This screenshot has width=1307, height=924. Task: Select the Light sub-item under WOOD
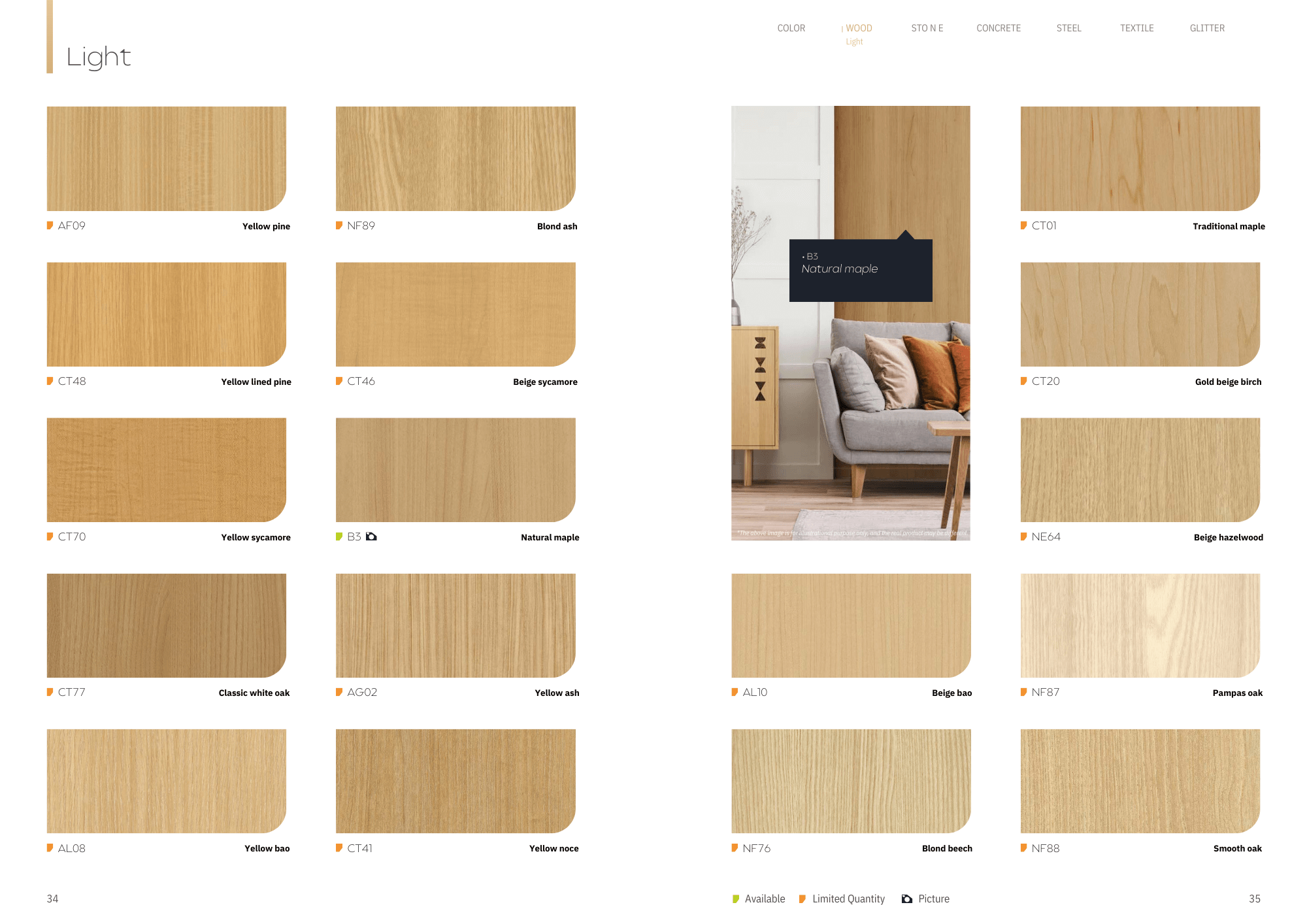(854, 42)
